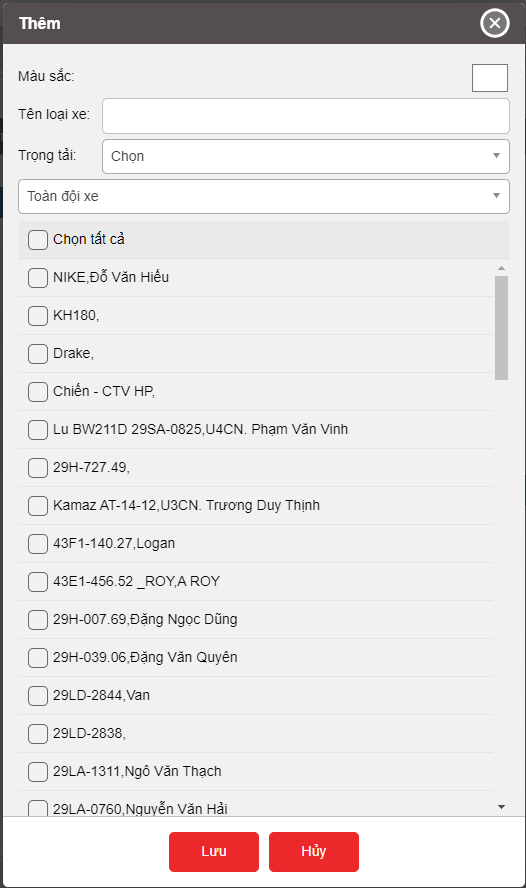Check the Lu BW211D 29SA-0825 entry
Image resolution: width=526 pixels, height=888 pixels.
coord(38,429)
